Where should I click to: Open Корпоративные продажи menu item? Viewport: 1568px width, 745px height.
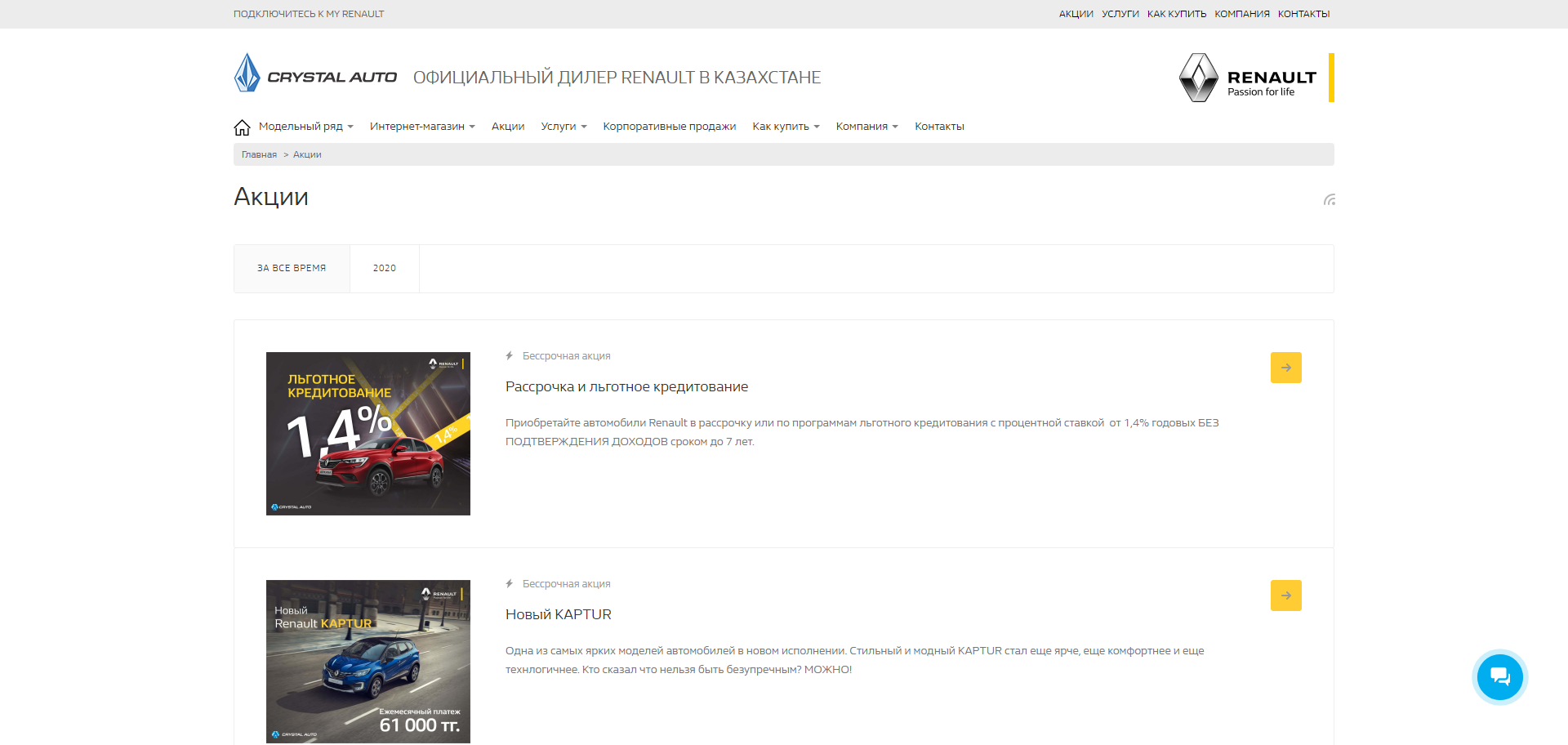(670, 127)
